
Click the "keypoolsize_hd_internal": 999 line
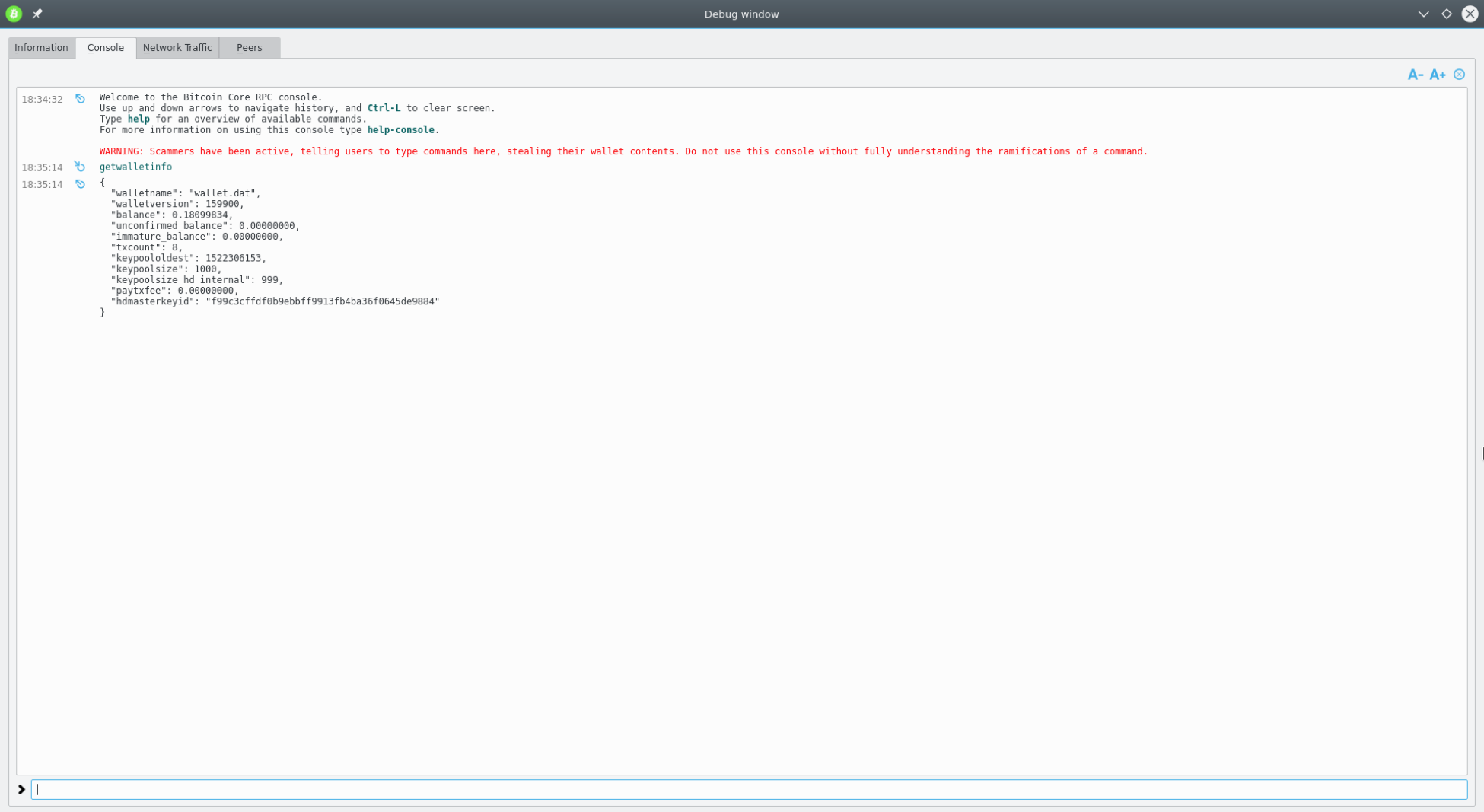197,280
